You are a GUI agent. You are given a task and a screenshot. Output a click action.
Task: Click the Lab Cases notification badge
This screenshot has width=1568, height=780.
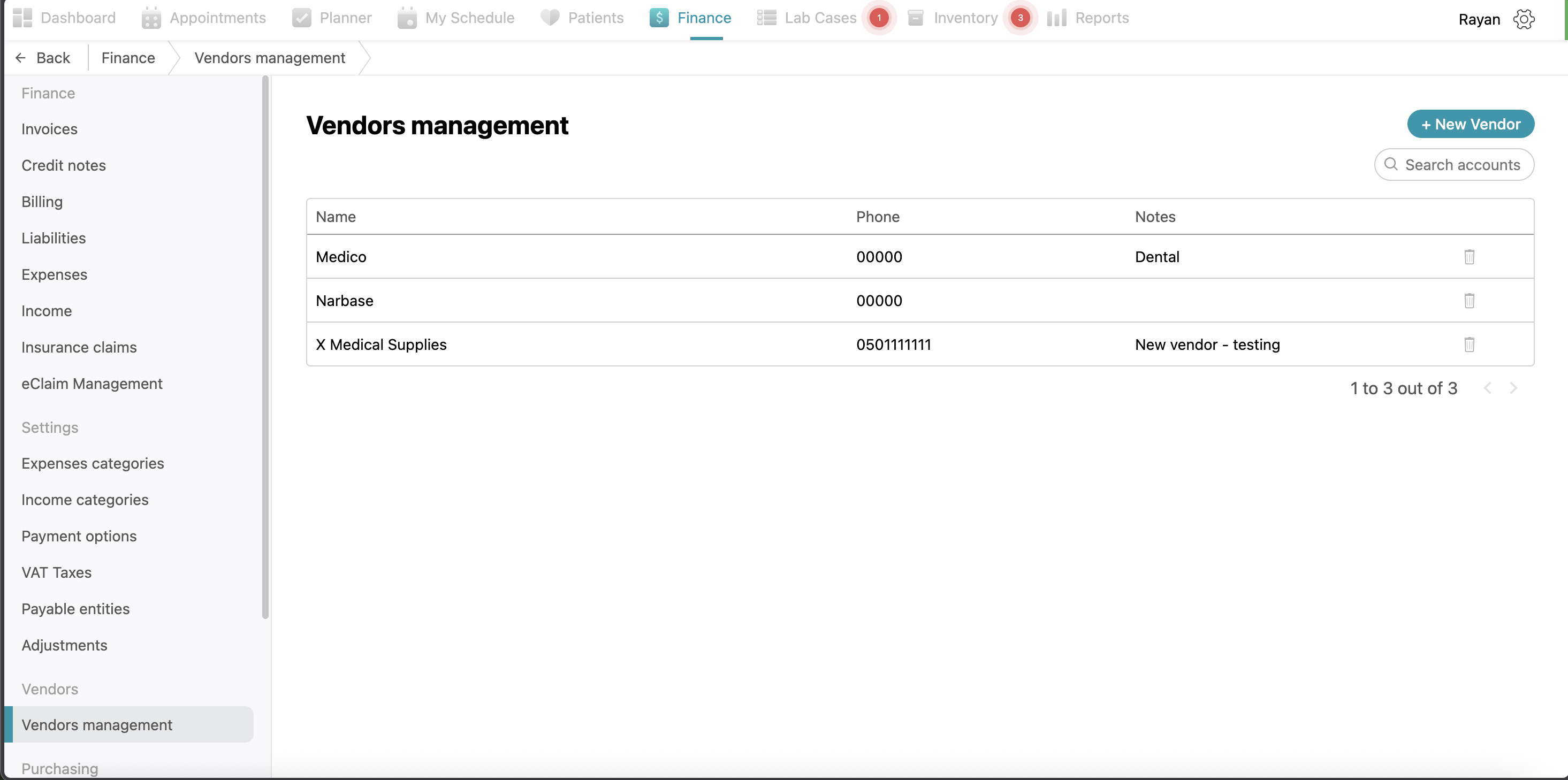pyautogui.click(x=878, y=18)
